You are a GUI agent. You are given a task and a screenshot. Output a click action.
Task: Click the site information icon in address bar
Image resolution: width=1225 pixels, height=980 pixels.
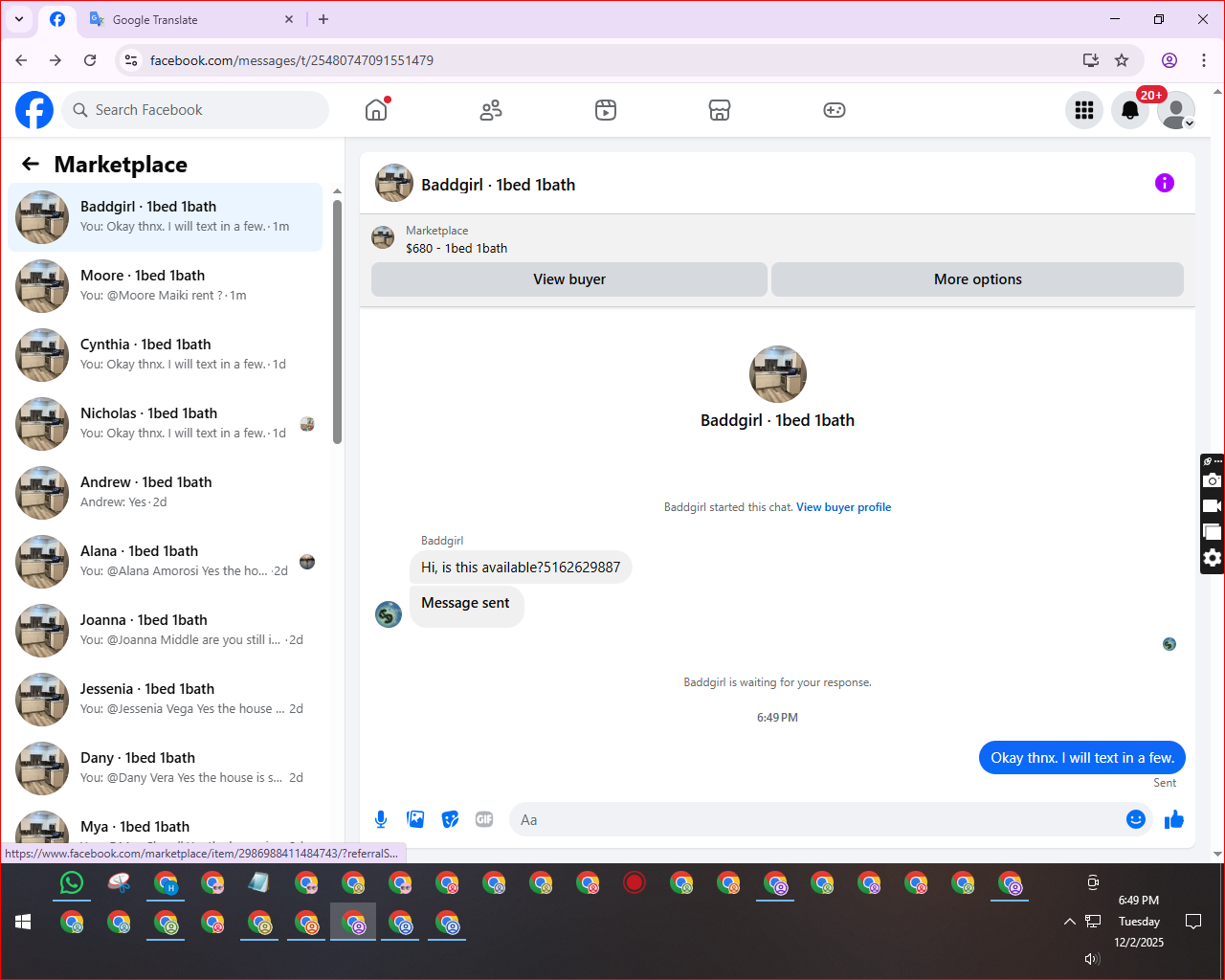[x=131, y=60]
